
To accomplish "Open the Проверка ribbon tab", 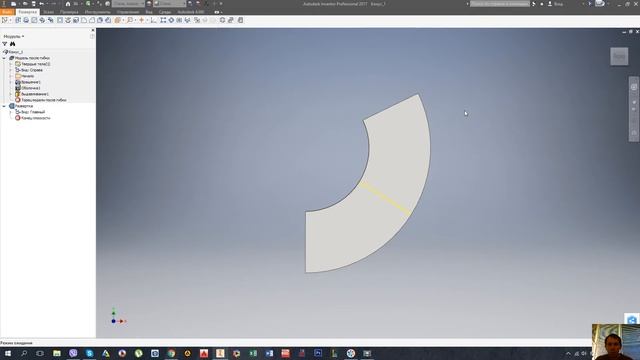I will point(69,12).
